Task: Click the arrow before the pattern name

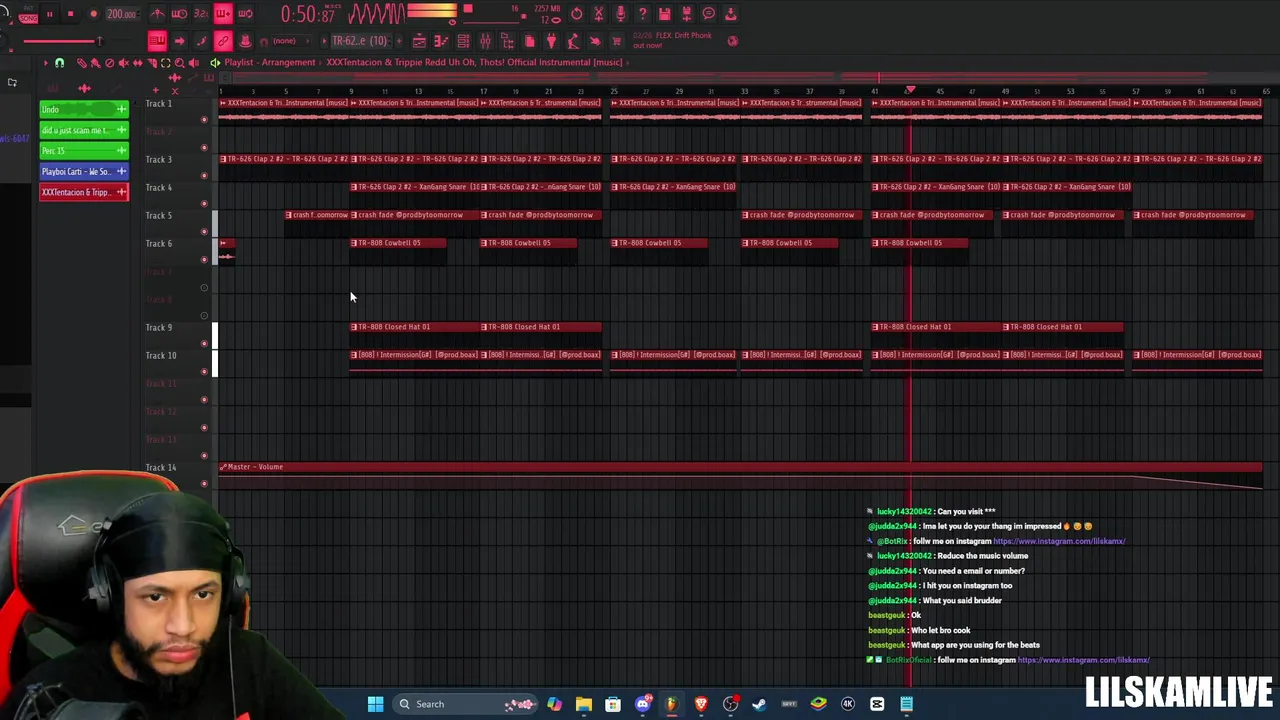Action: pyautogui.click(x=324, y=41)
